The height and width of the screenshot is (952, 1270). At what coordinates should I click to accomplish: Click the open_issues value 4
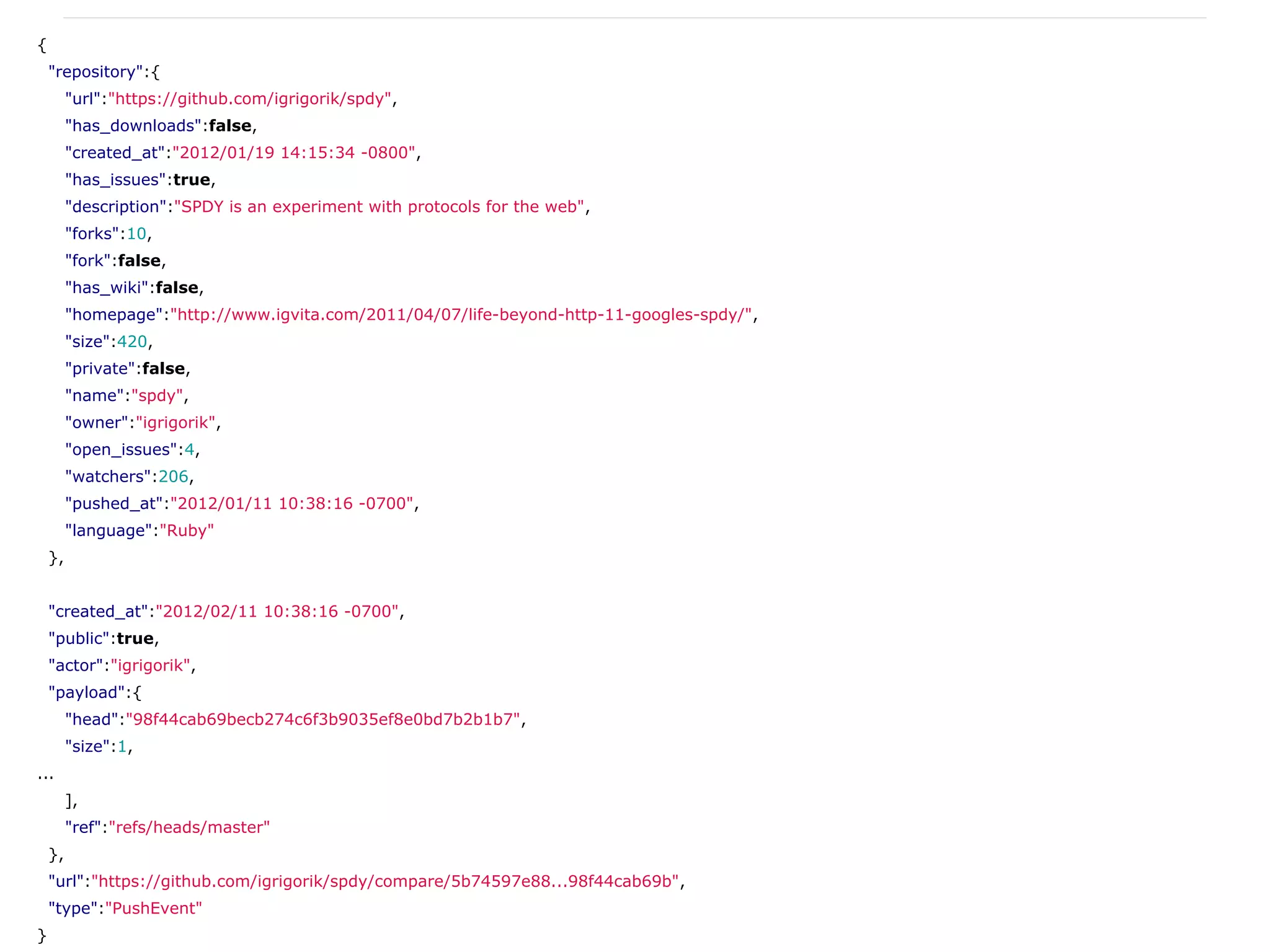point(189,450)
